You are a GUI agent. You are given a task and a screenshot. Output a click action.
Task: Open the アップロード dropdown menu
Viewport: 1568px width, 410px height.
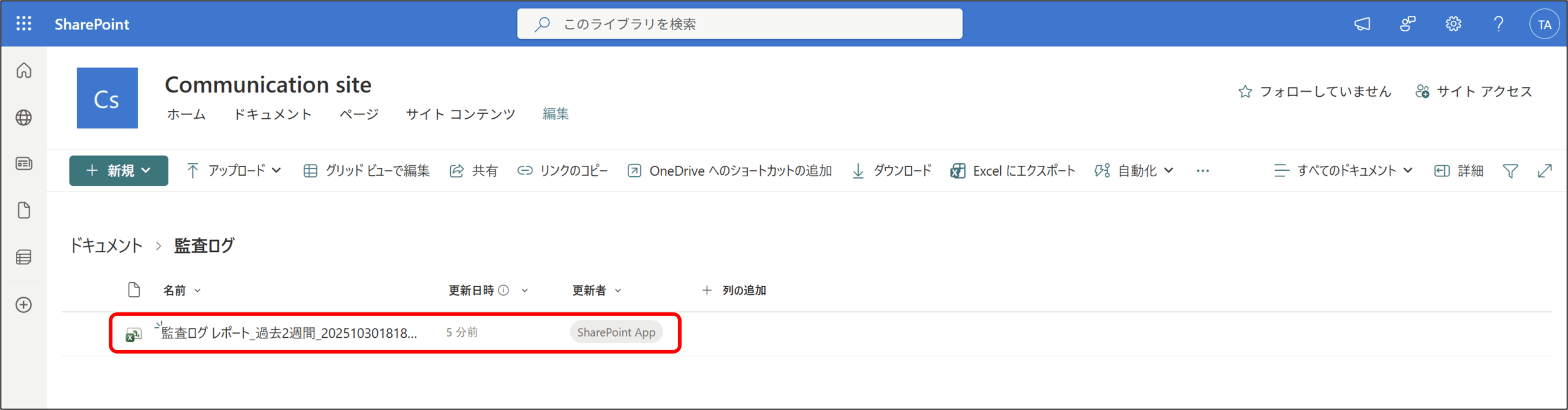point(234,171)
